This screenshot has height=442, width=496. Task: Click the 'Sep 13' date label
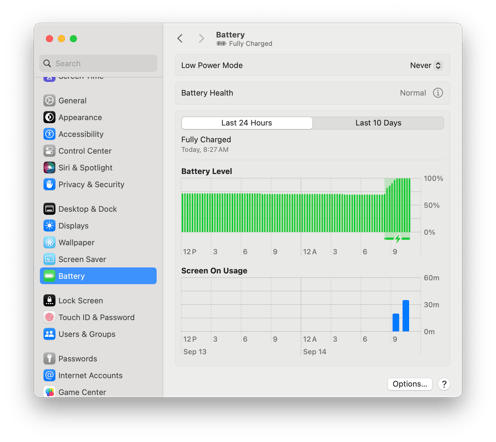click(195, 352)
